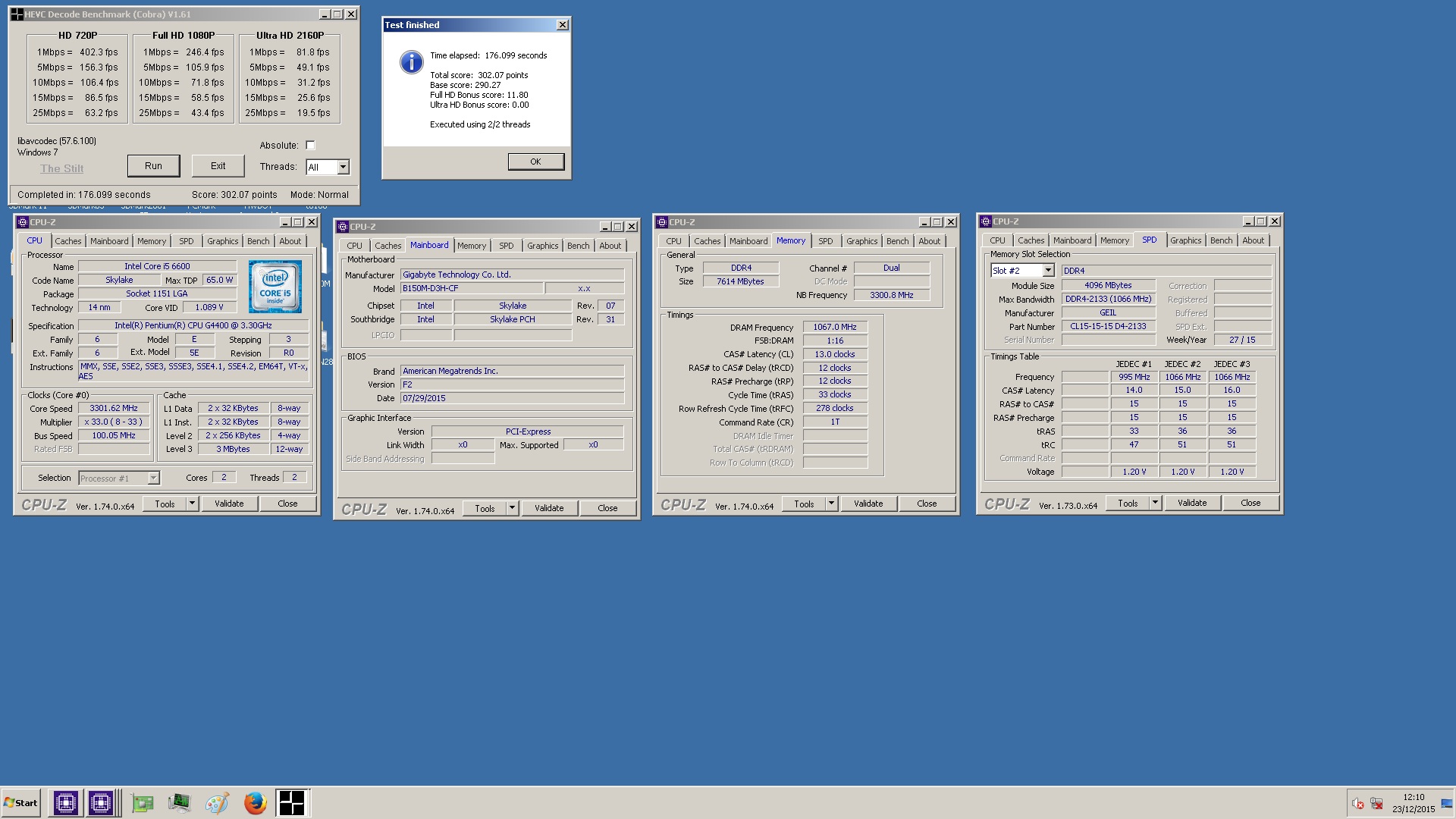Switch to Caches tab in CPU window
The image size is (1456, 819).
coord(67,241)
